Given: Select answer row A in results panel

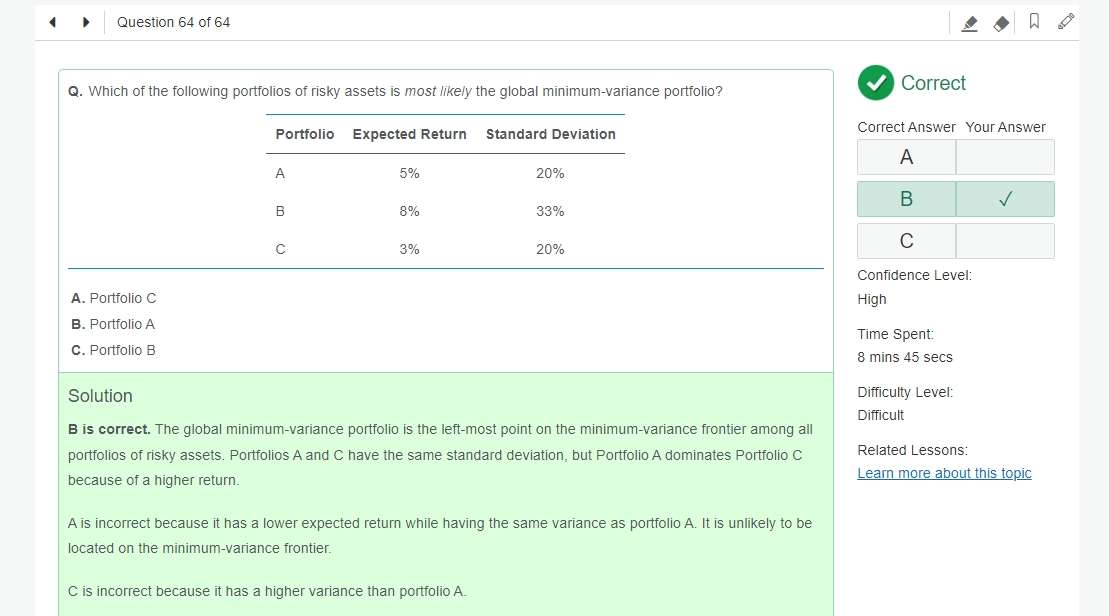Looking at the screenshot, I should 956,157.
